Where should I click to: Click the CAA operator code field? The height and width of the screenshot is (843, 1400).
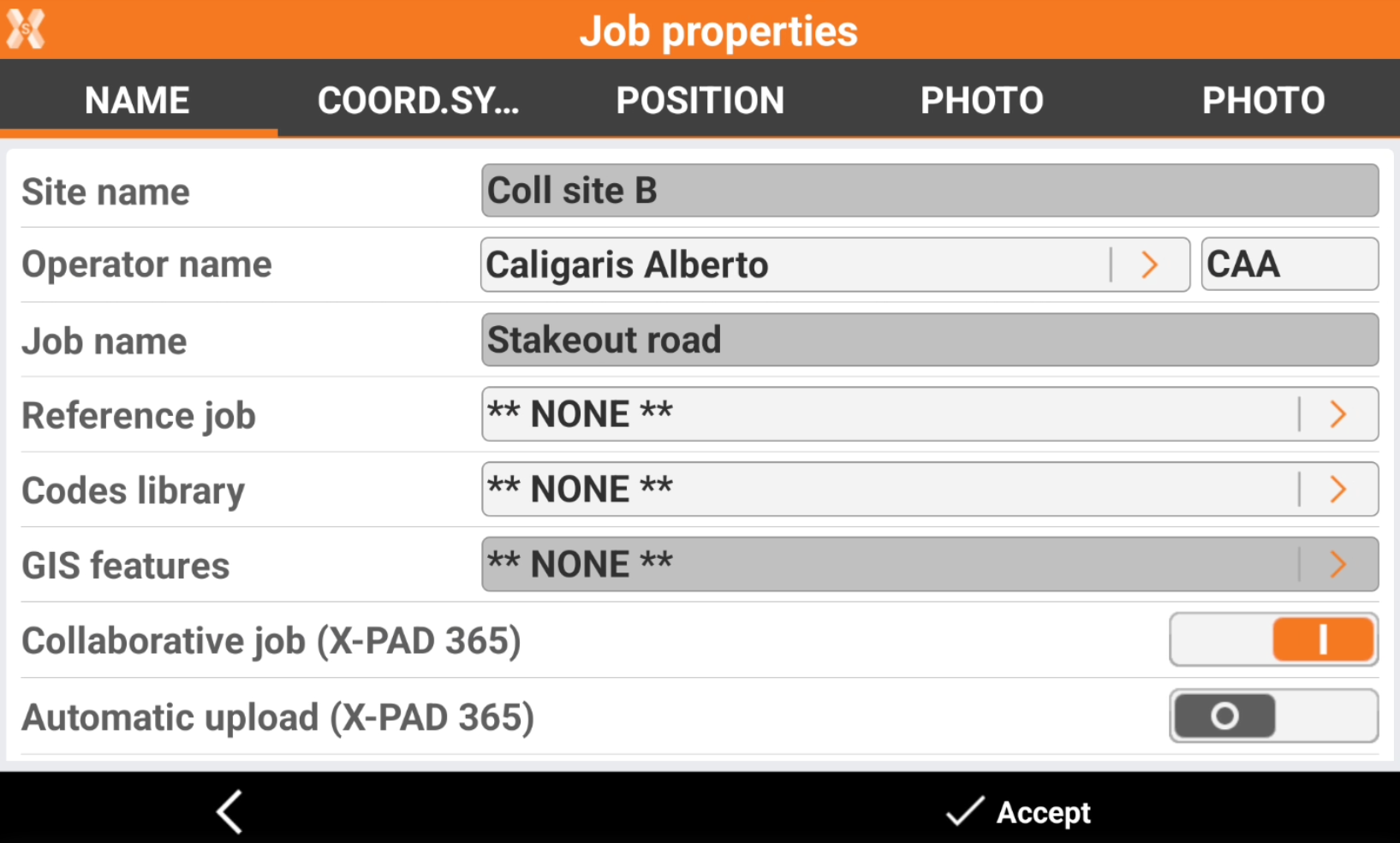[1289, 265]
